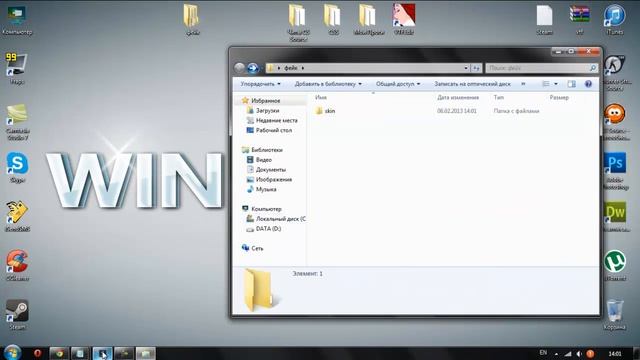Open the Photoshop desktop shortcut
The image size is (640, 360).
tap(615, 171)
